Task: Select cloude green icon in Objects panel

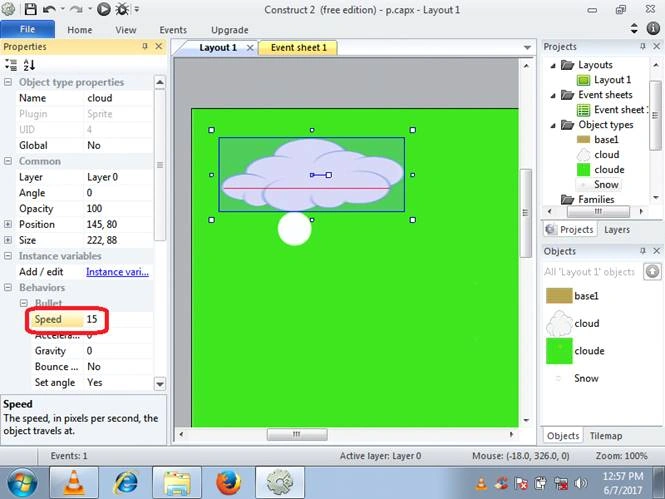Action: coord(559,351)
